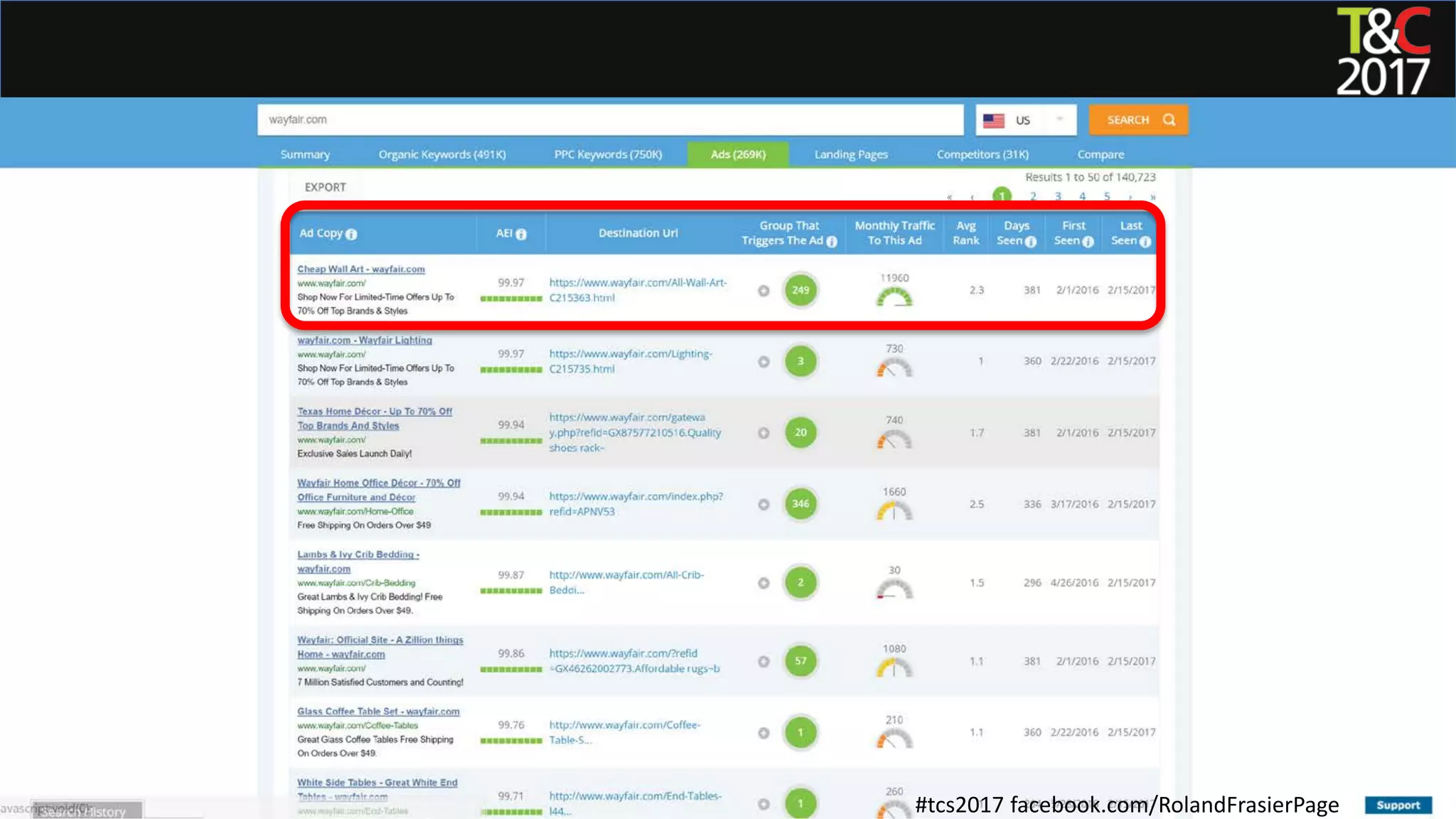Viewport: 1456px width, 819px height.
Task: Open the Cheap Wall Art ad link
Action: click(360, 269)
